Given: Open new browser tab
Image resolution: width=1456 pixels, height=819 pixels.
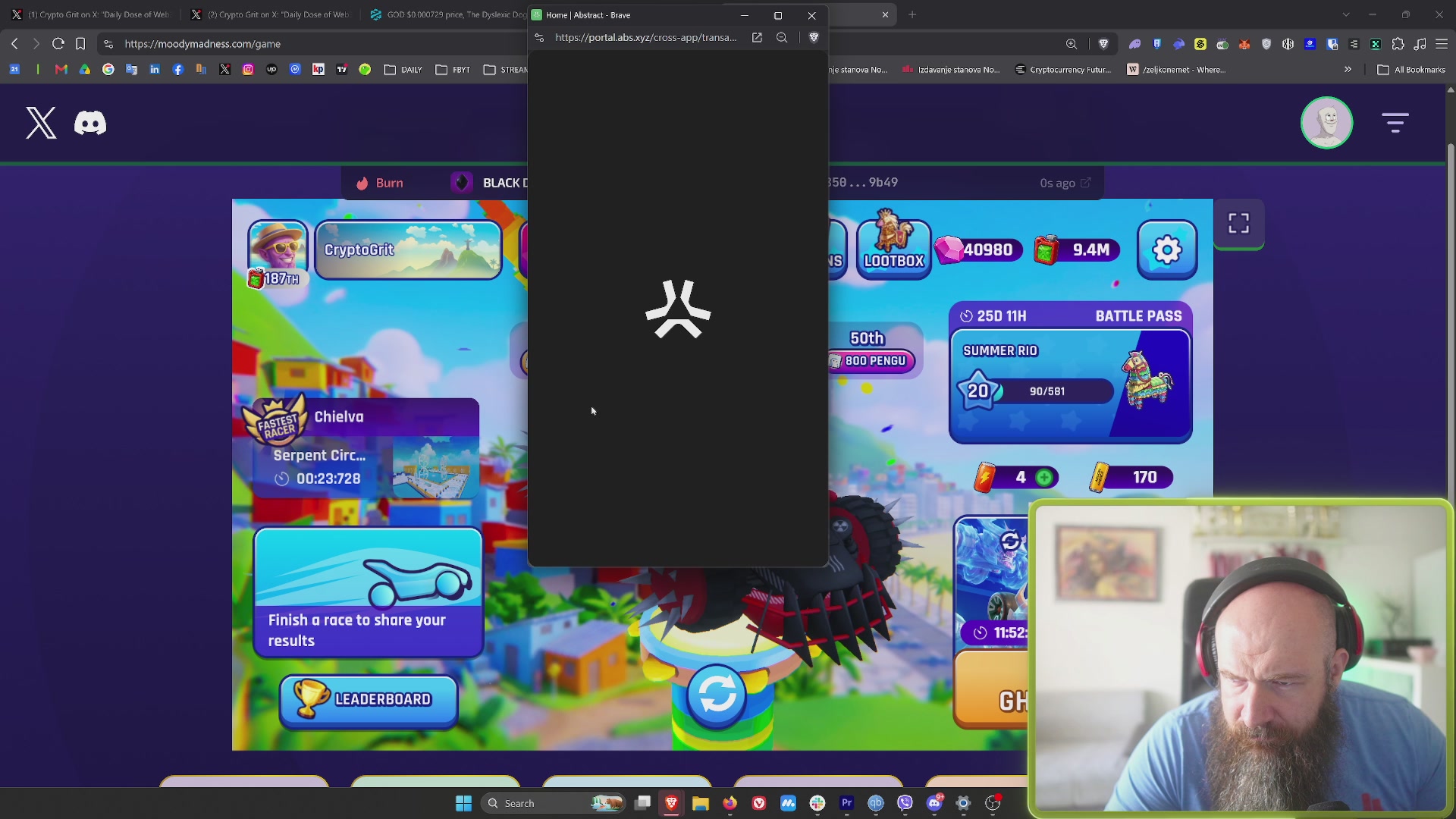Looking at the screenshot, I should pos(912,14).
